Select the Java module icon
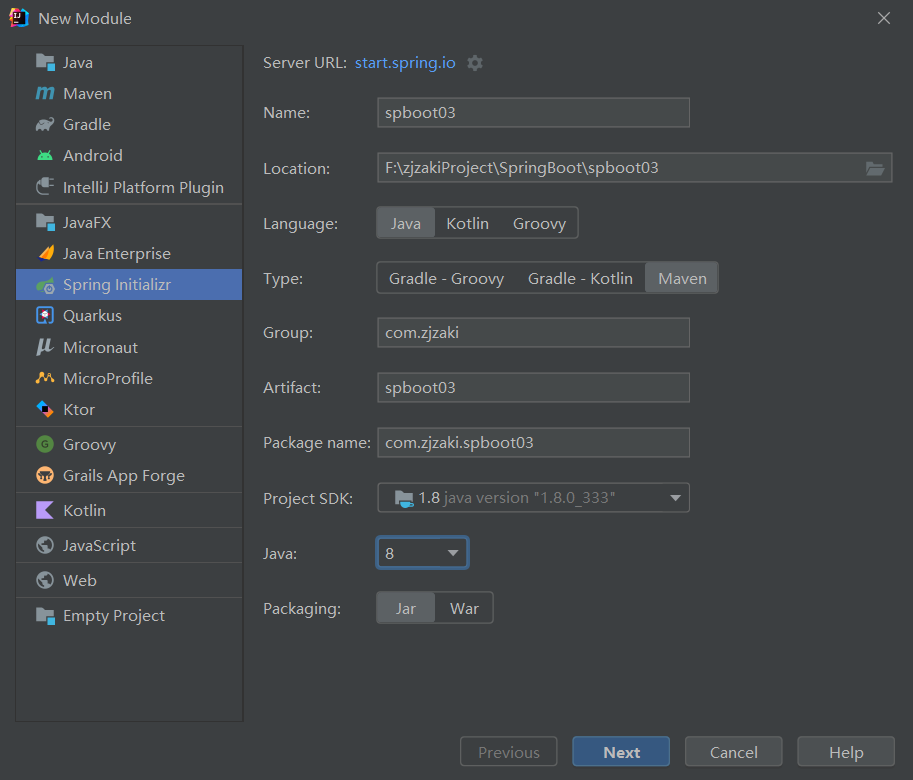This screenshot has width=913, height=780. [x=45, y=62]
